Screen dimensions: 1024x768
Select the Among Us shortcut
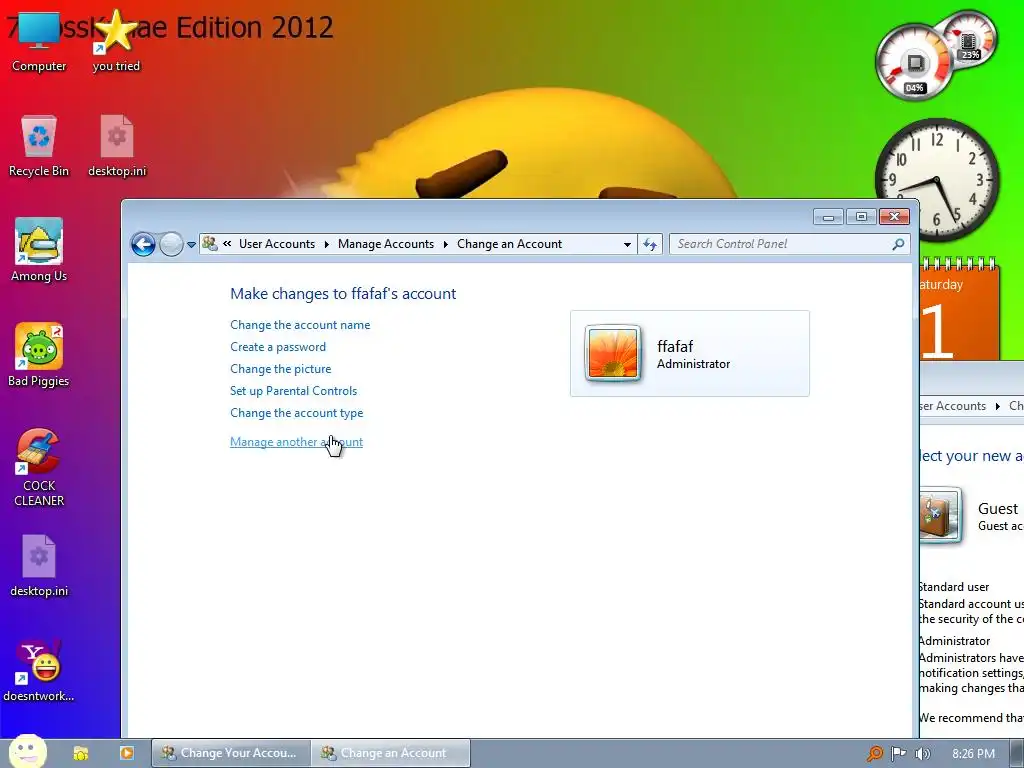point(39,250)
